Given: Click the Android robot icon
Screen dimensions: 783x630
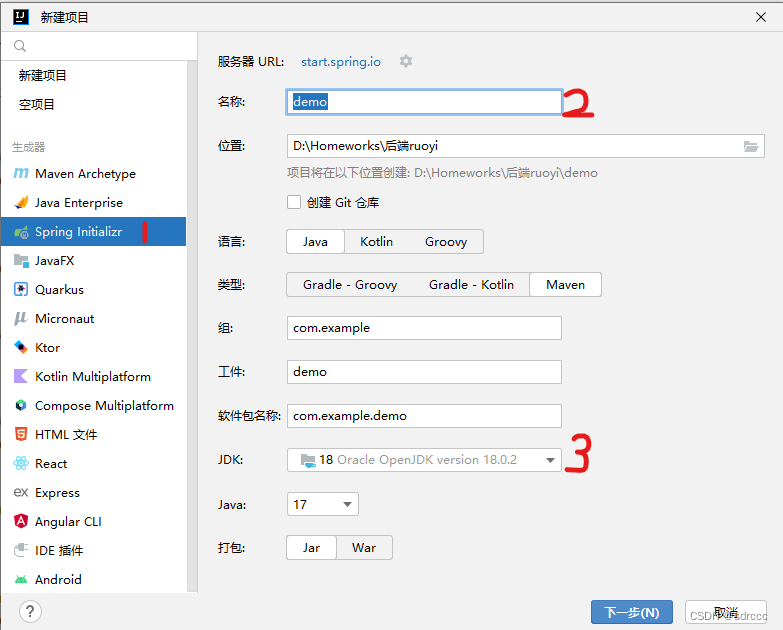Looking at the screenshot, I should click(21, 580).
